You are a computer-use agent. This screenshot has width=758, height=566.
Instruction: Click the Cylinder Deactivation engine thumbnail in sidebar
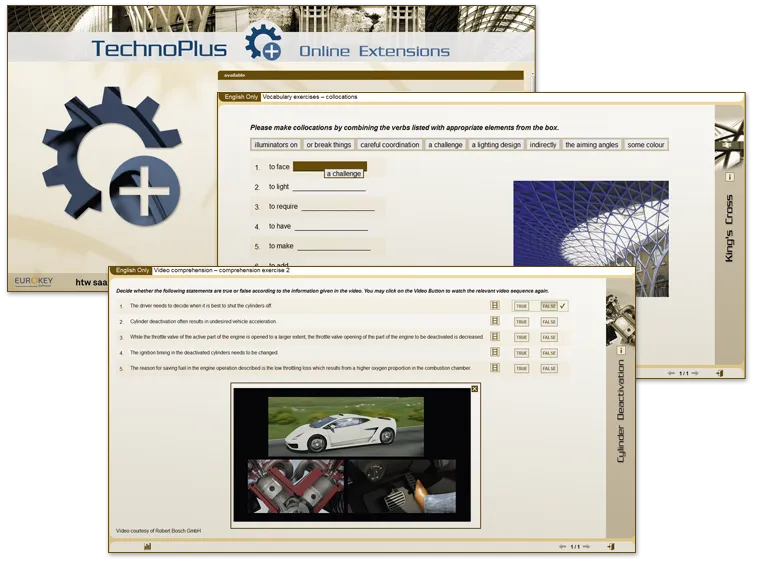point(620,318)
